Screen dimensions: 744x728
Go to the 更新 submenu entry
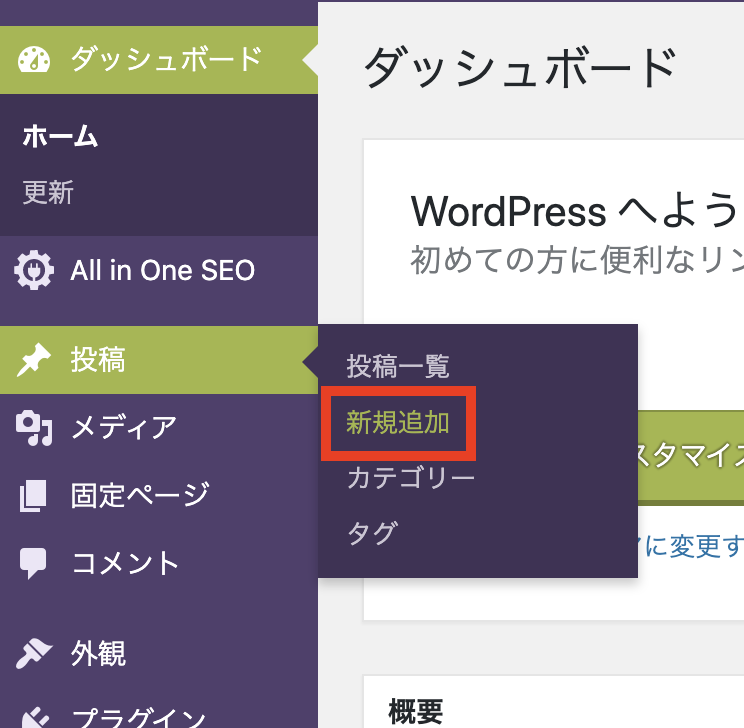point(48,192)
